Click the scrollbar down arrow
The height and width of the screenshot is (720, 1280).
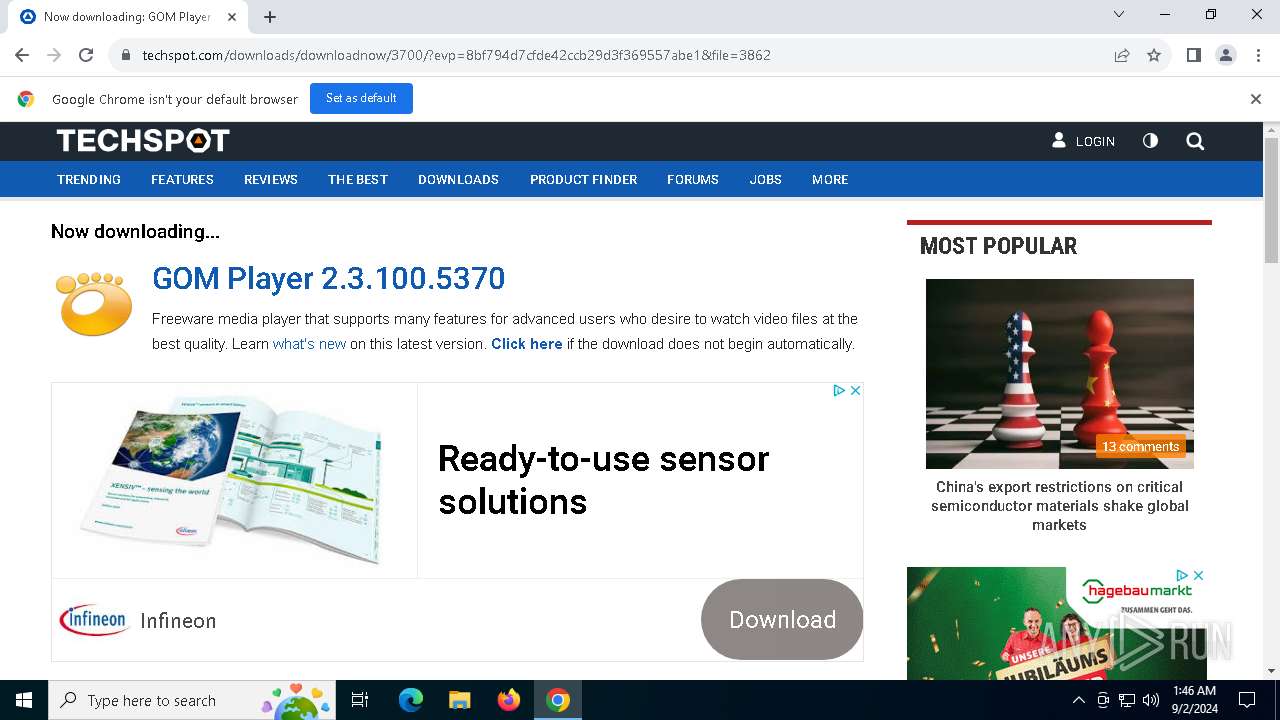(1271, 671)
